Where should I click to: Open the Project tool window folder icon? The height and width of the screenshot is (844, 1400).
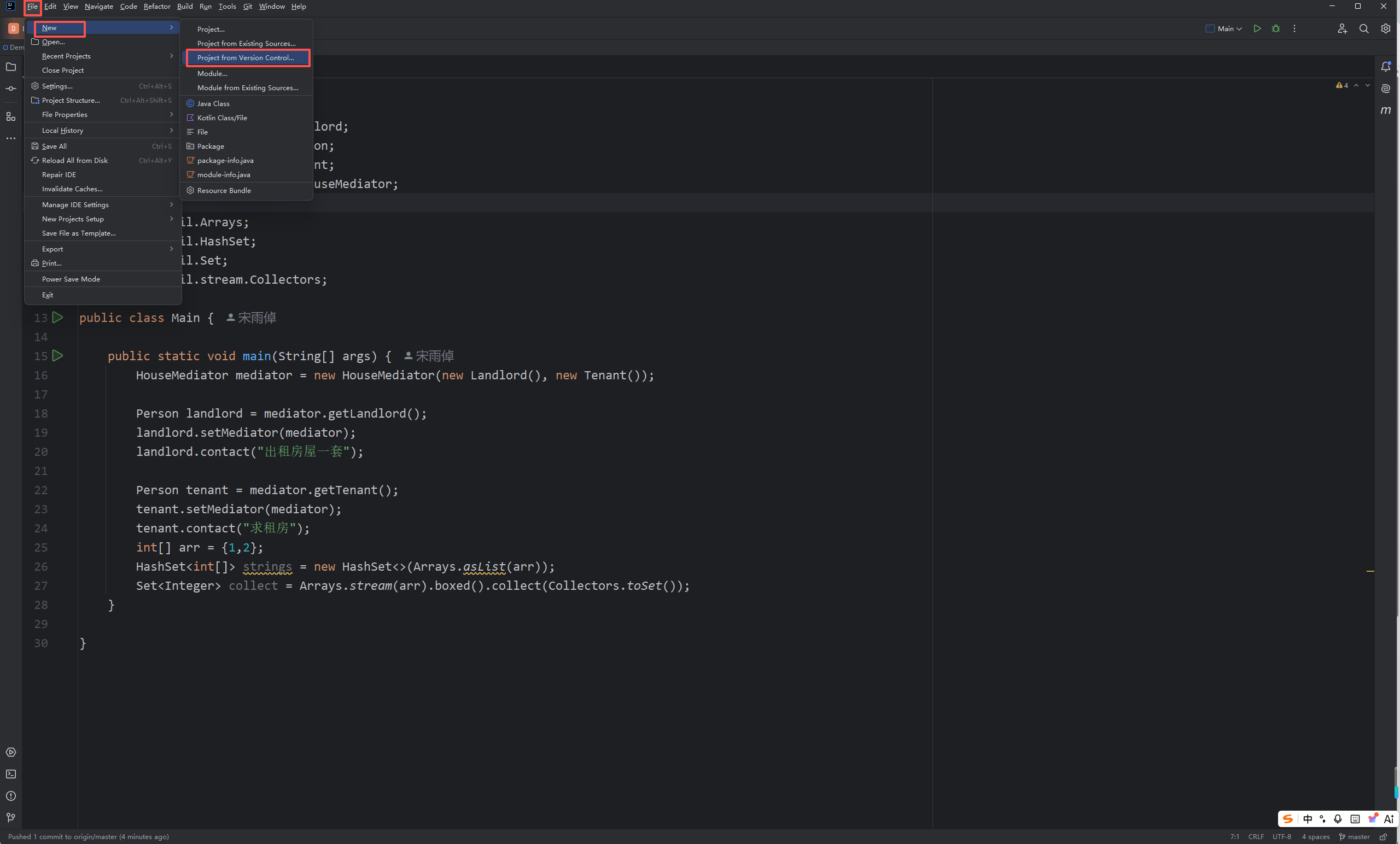point(11,67)
